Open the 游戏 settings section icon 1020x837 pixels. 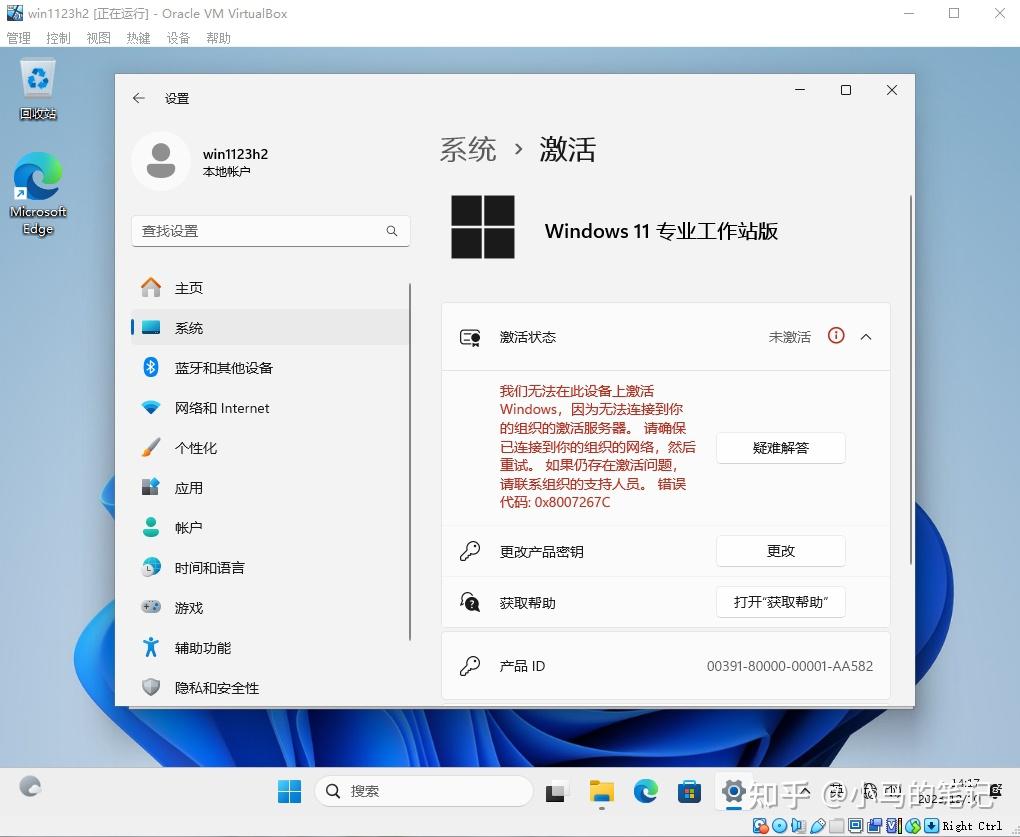point(150,607)
